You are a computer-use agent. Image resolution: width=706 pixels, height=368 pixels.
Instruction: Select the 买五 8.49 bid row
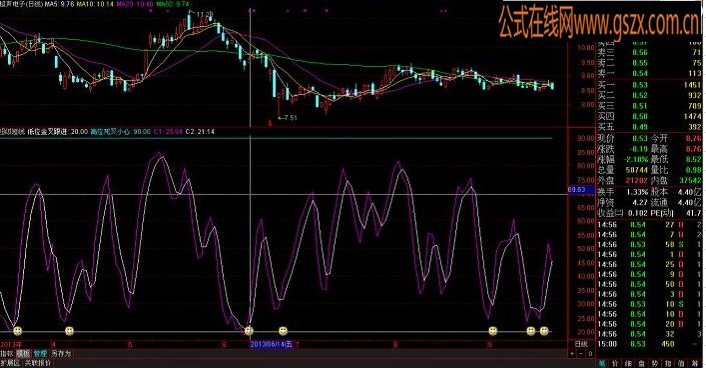pyautogui.click(x=649, y=127)
